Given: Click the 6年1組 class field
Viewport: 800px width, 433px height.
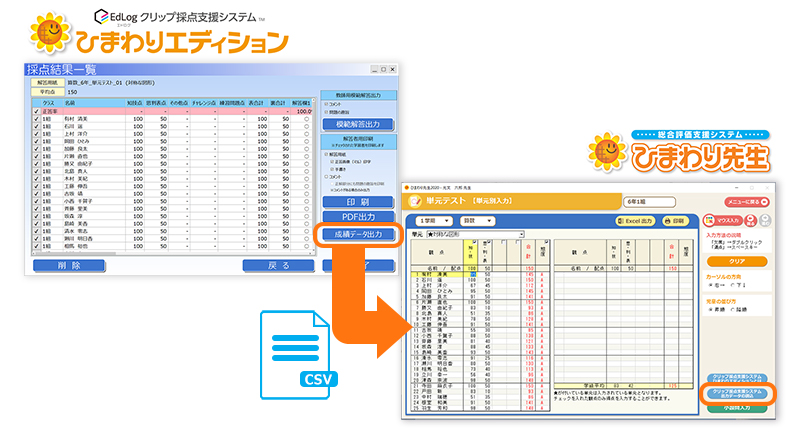Looking at the screenshot, I should (x=649, y=202).
